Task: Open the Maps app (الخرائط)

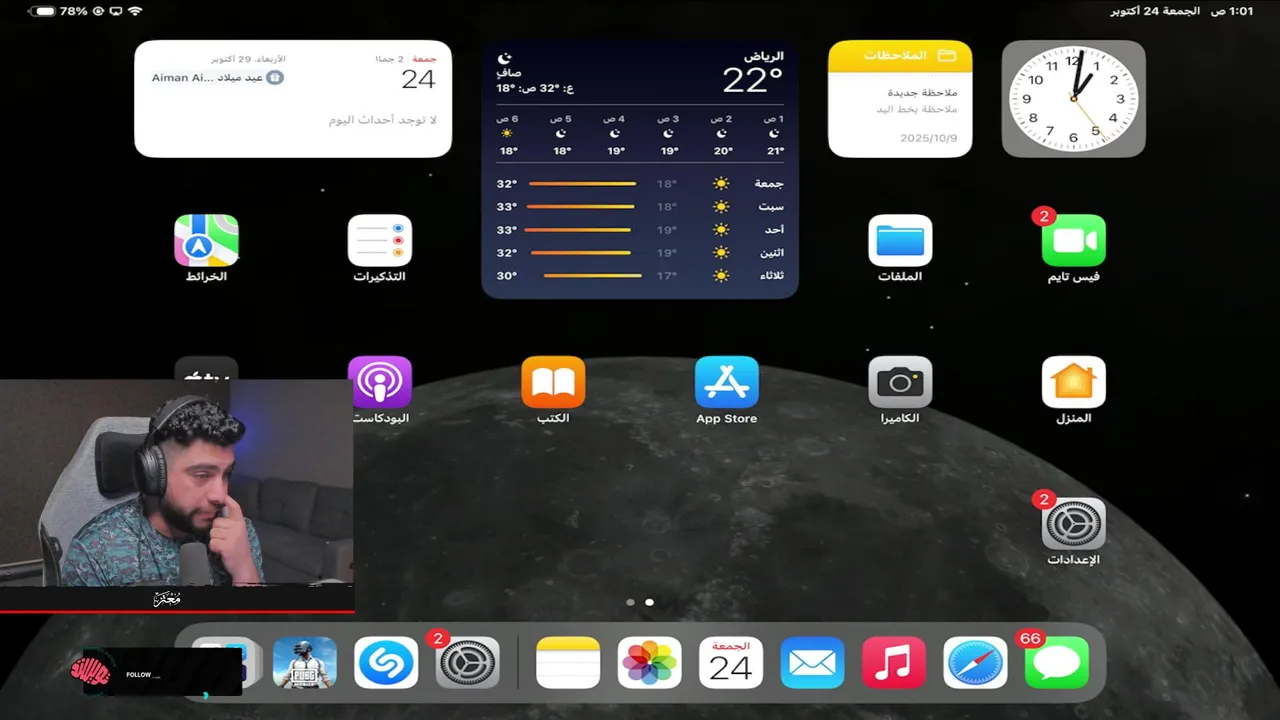Action: [207, 240]
